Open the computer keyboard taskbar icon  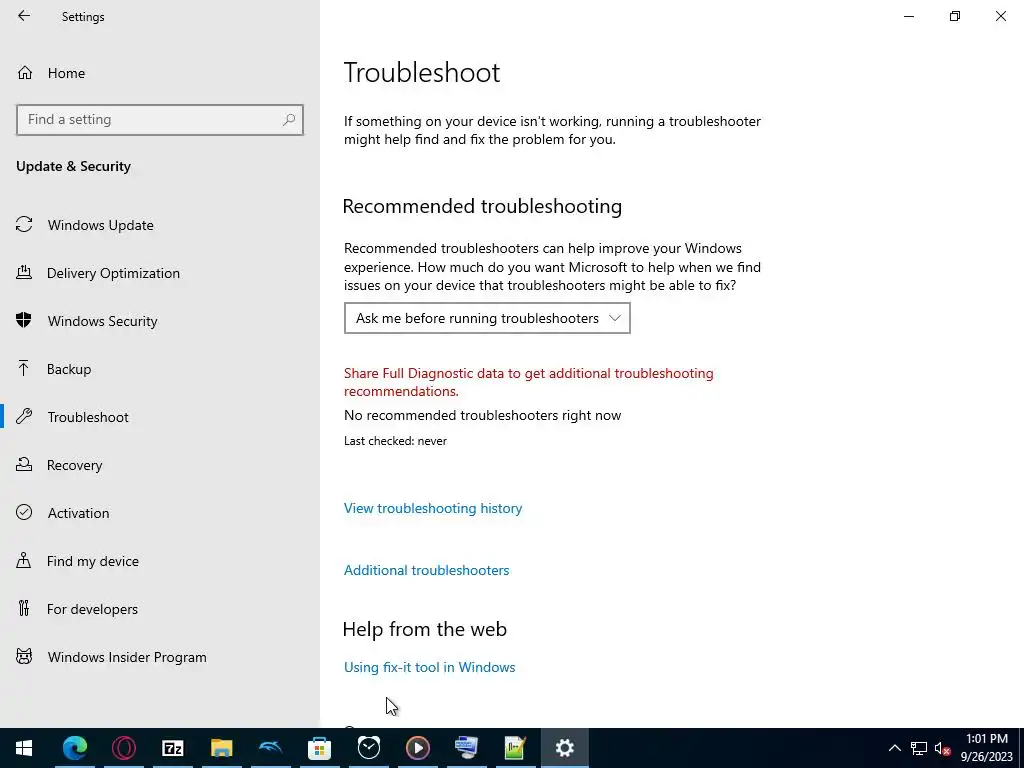pos(466,748)
